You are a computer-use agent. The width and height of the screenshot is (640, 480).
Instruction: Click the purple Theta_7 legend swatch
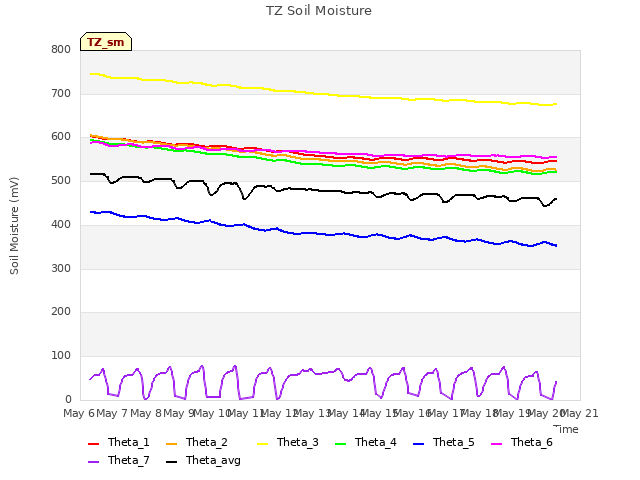click(x=93, y=461)
